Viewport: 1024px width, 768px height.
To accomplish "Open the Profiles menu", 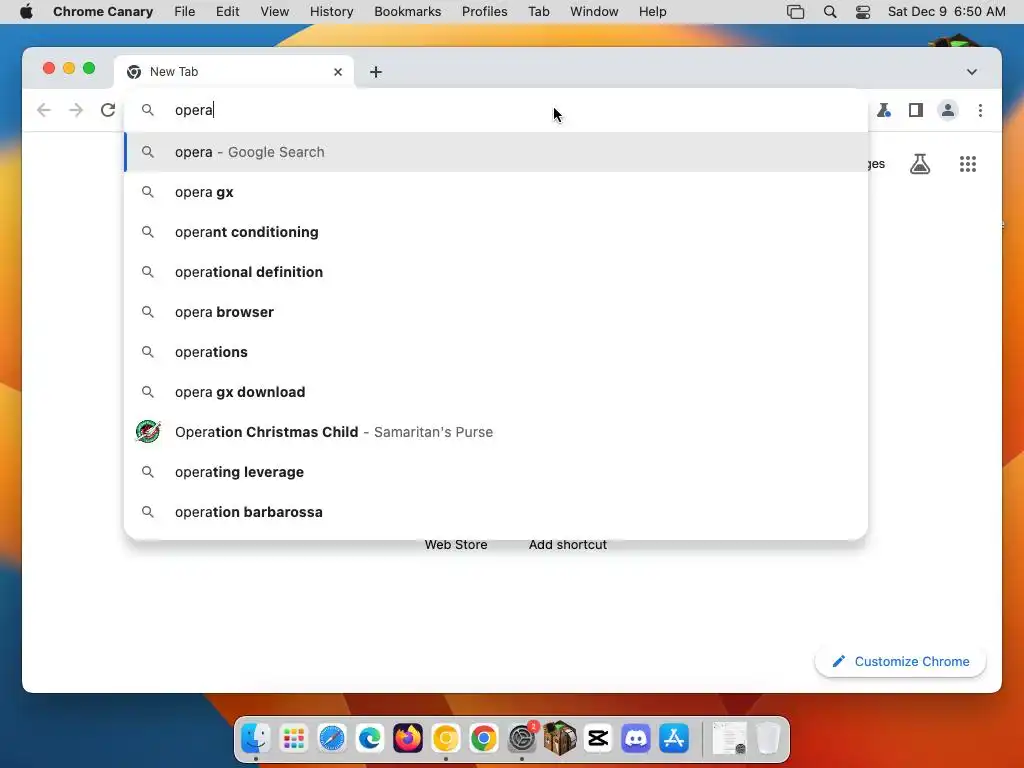I will pos(485,12).
